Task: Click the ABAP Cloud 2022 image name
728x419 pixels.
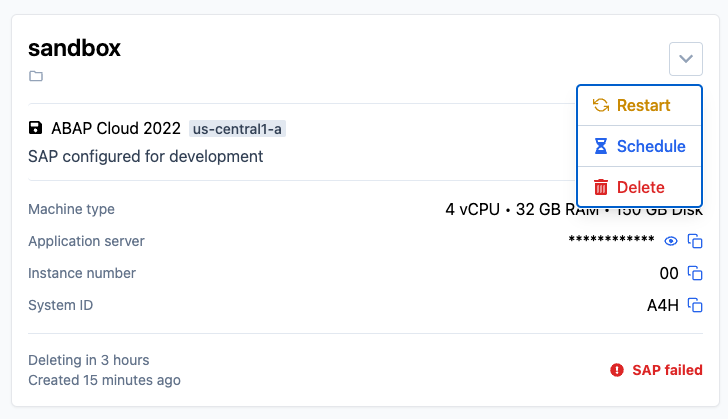Action: coord(116,128)
